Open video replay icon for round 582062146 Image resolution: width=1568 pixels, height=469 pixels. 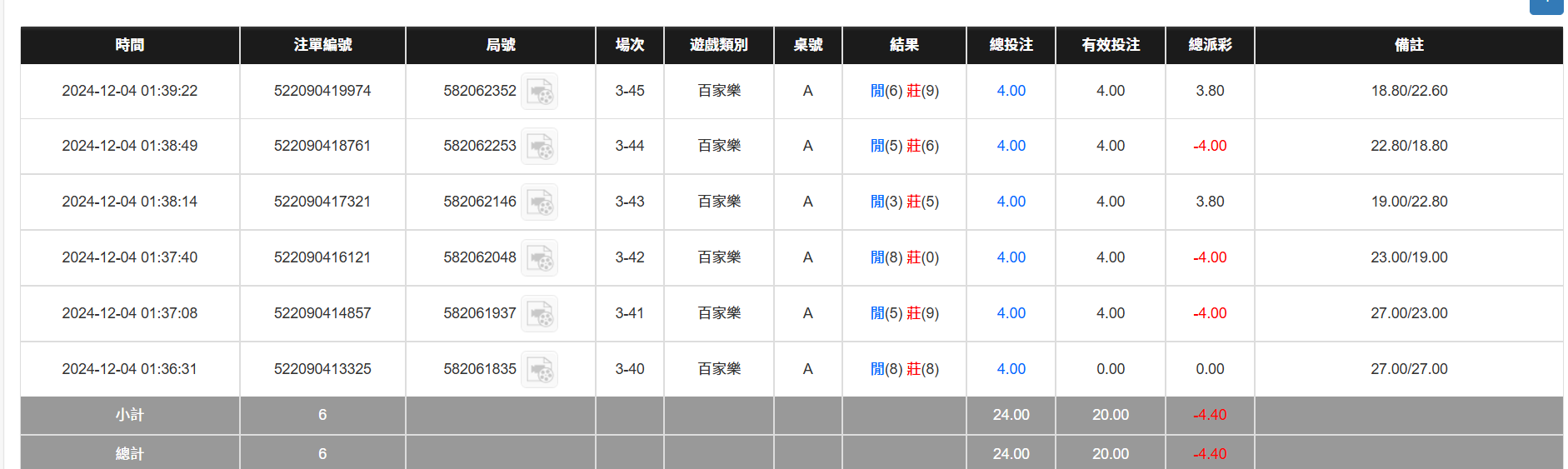point(539,202)
